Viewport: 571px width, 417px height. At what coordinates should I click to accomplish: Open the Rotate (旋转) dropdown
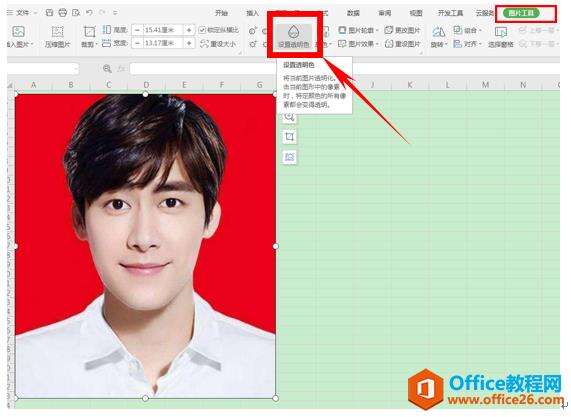click(438, 37)
